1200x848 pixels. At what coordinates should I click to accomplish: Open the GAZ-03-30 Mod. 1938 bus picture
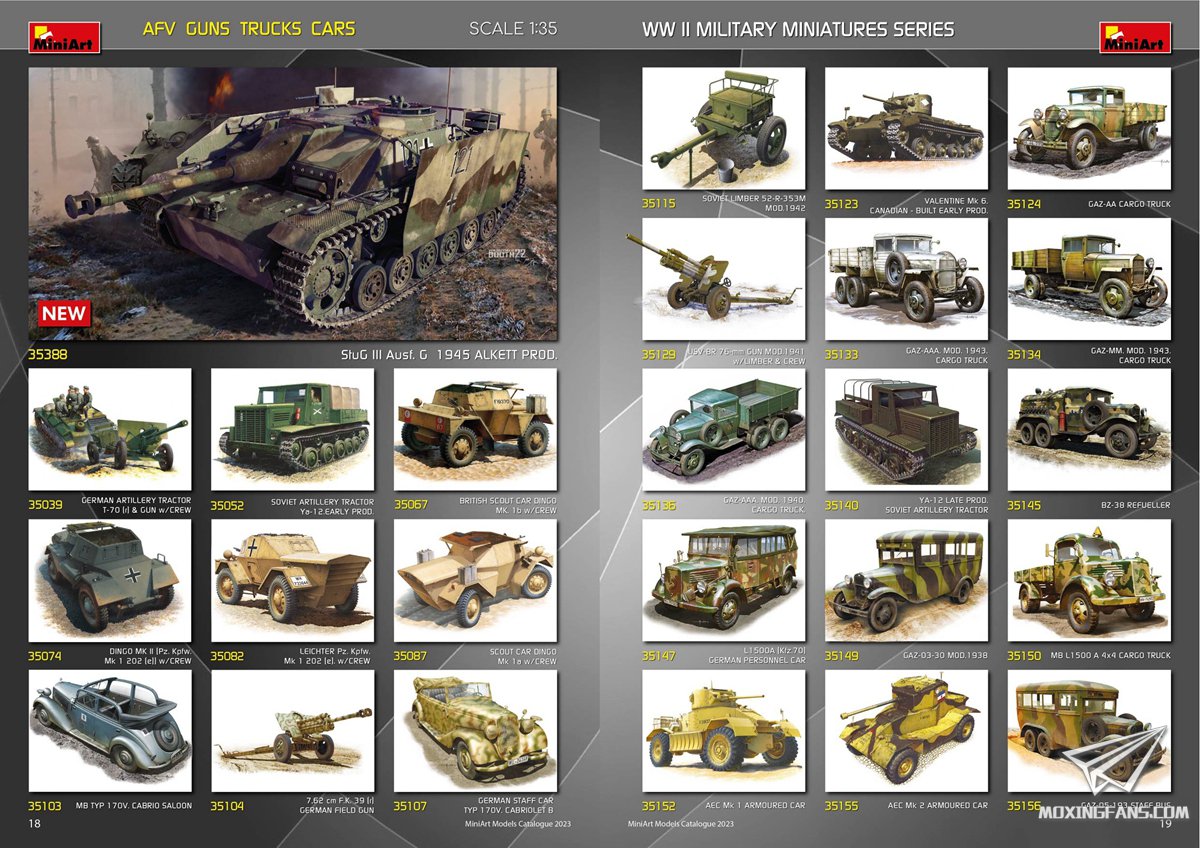point(906,581)
